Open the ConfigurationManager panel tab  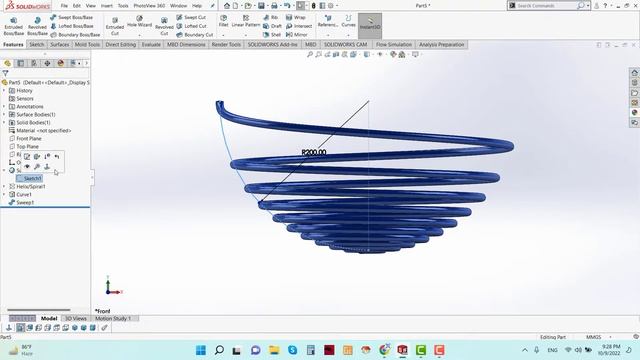coord(34,63)
